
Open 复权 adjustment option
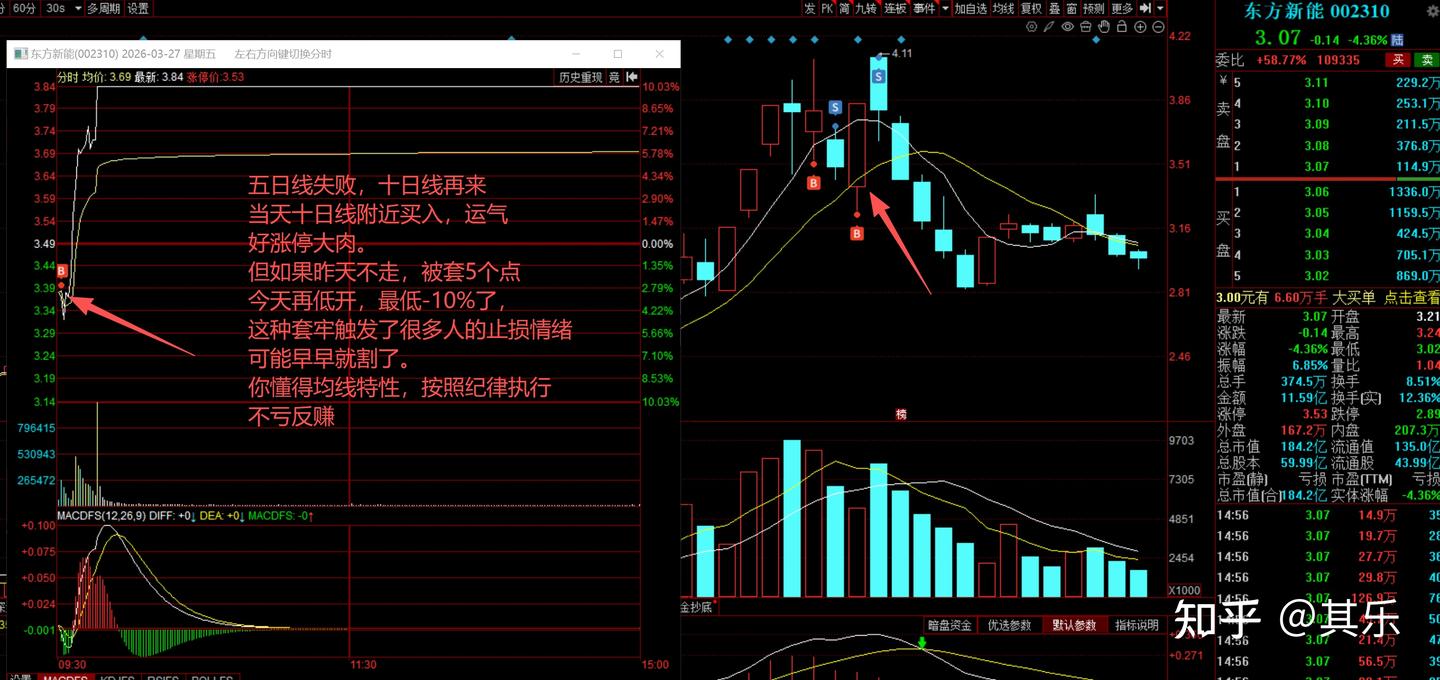click(x=1031, y=8)
